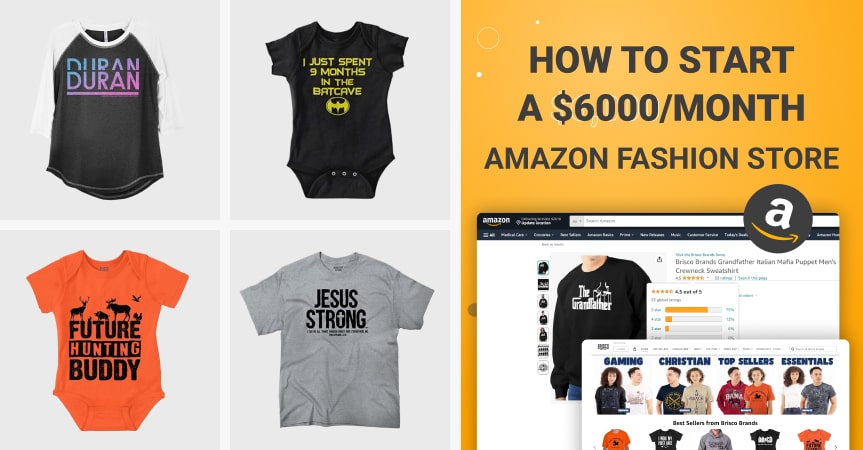Screen dimensions: 863x450
Task: Open the All search category dropdown
Action: coord(576,221)
